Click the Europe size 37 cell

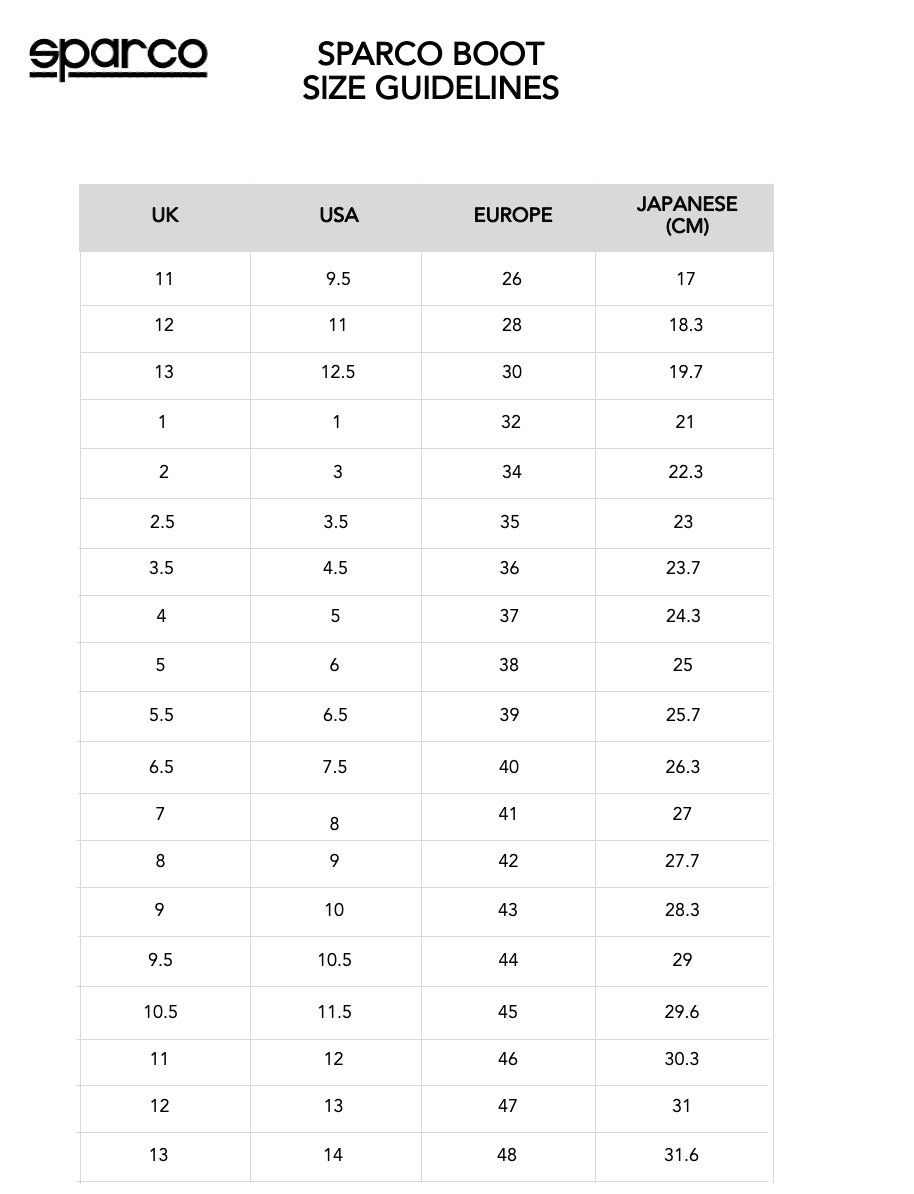tap(509, 616)
